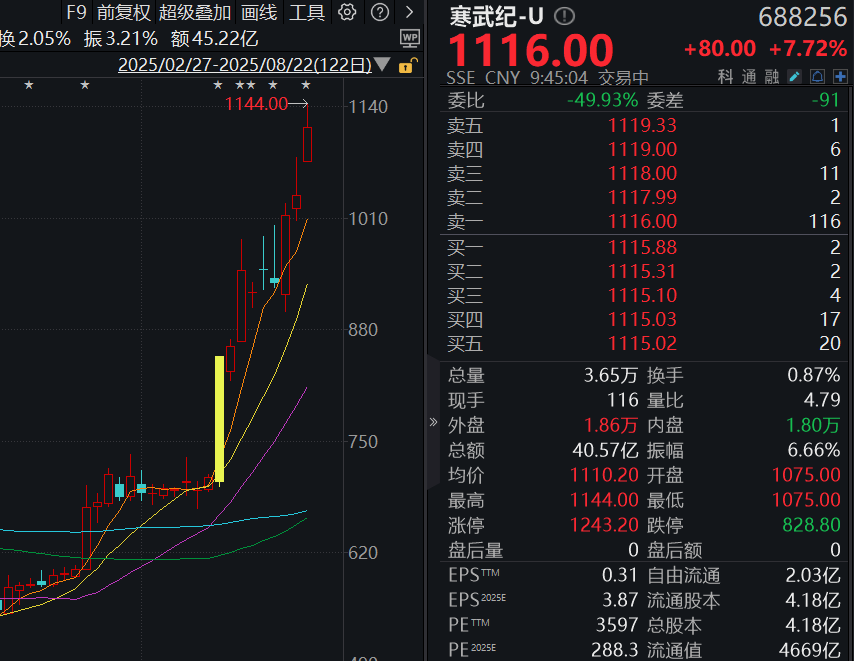Select the 买四 price 1115.03
The image size is (854, 661).
pos(642,320)
